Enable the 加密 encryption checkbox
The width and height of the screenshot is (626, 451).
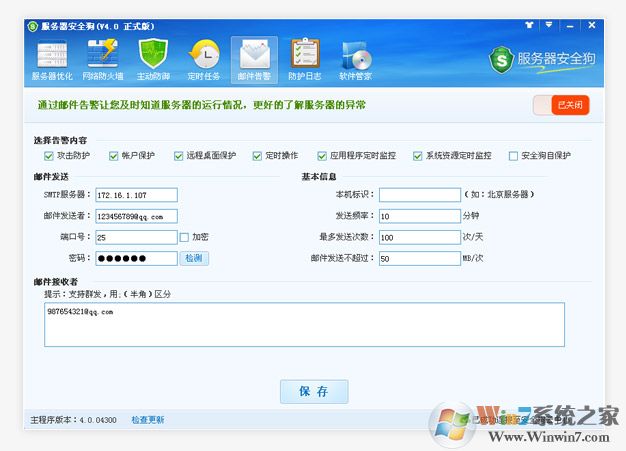pos(184,237)
